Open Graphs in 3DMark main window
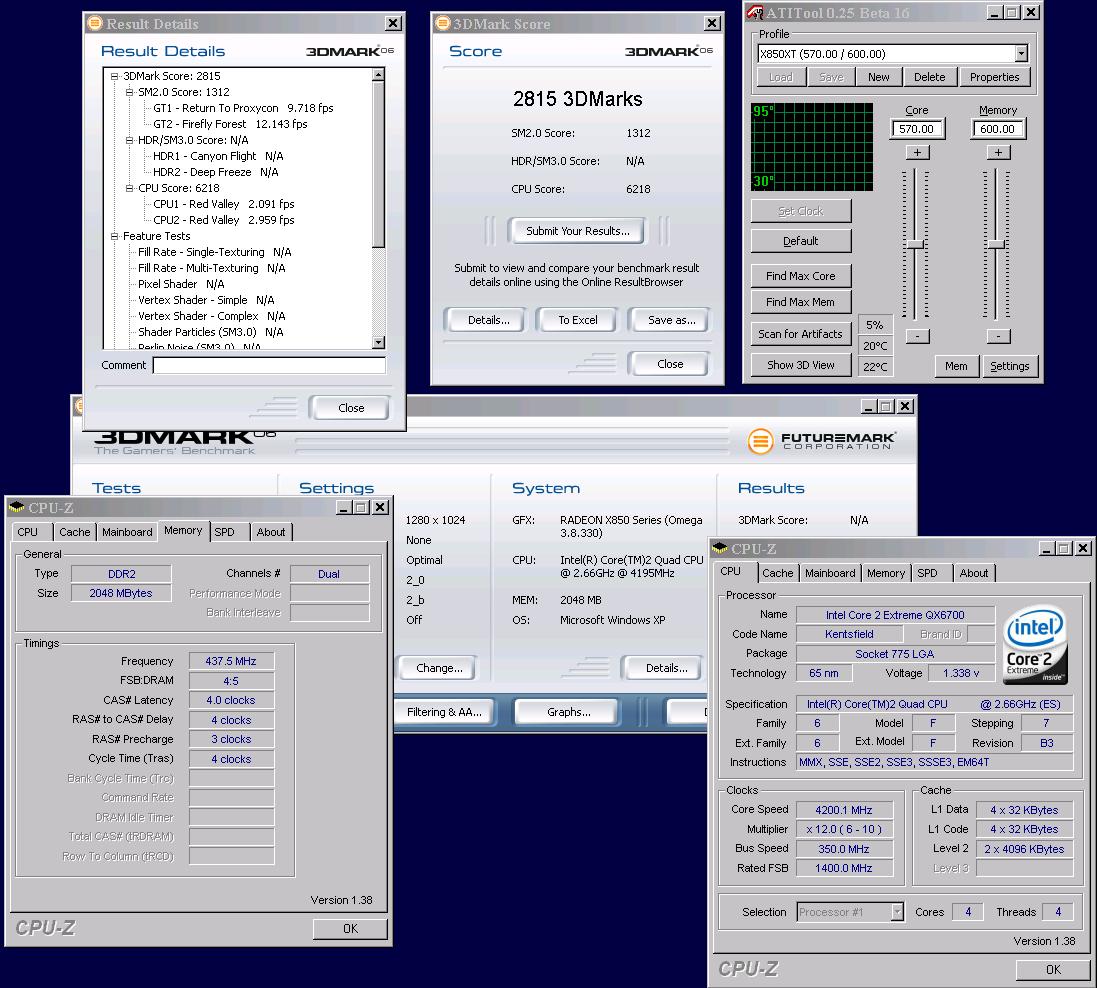1097x988 pixels. (x=568, y=712)
